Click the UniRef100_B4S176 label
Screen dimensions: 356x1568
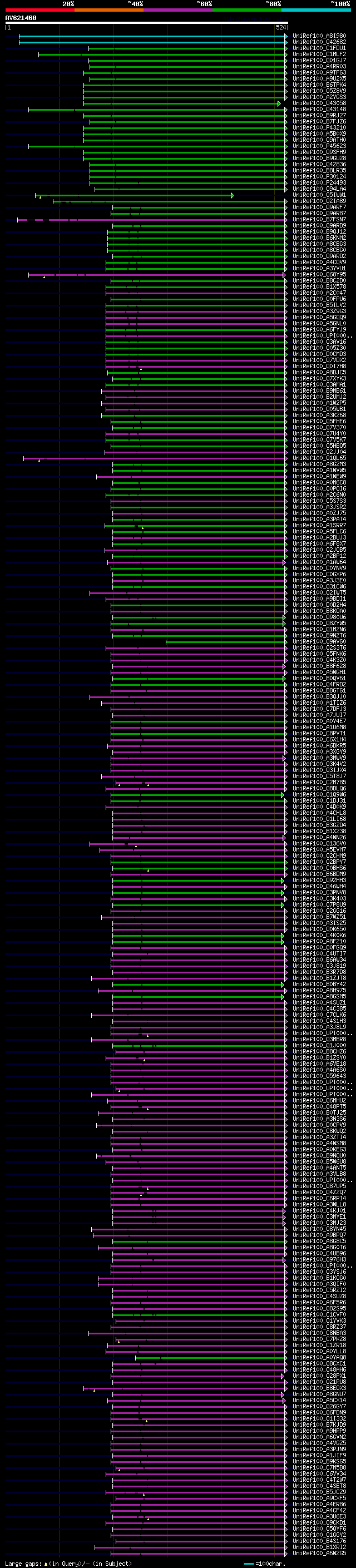(x=319, y=1541)
